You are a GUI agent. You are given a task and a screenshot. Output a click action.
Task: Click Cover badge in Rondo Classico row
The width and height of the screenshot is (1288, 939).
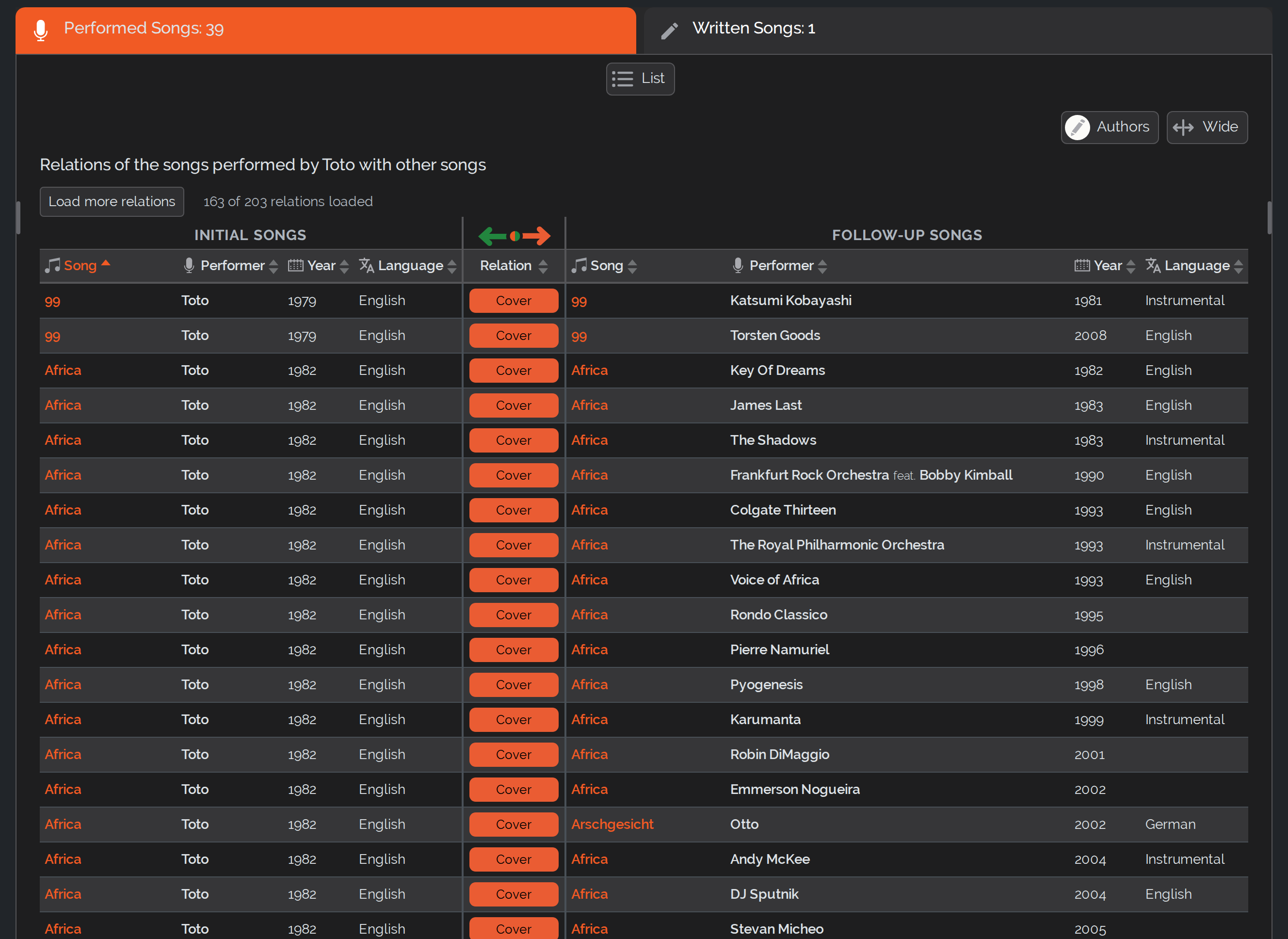pyautogui.click(x=514, y=615)
